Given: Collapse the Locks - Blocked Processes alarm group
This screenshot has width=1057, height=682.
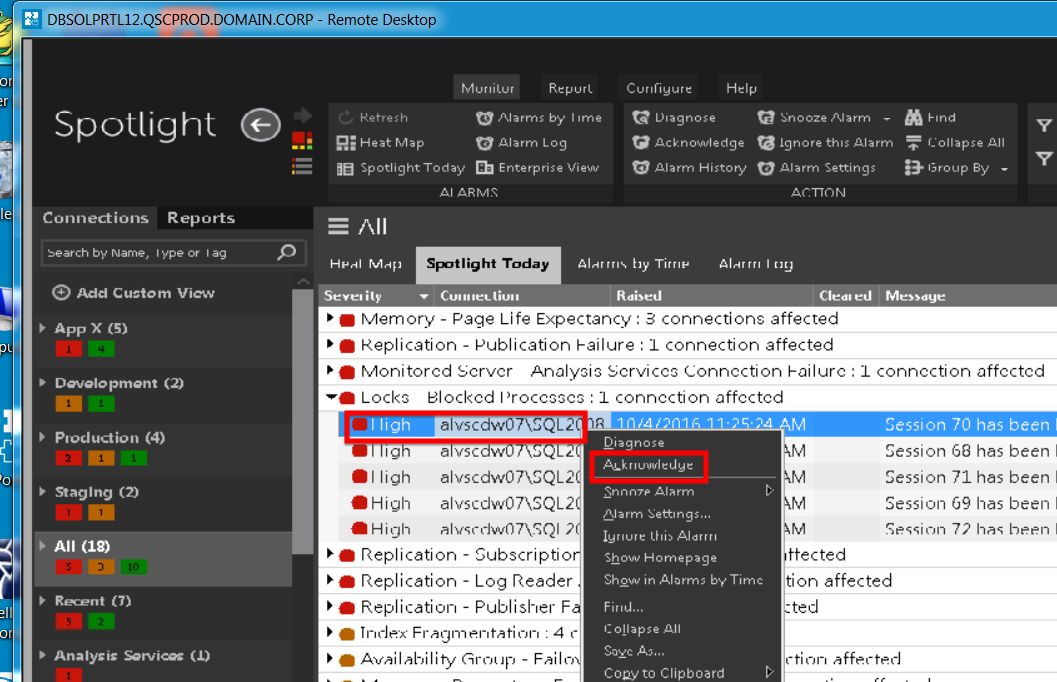Looking at the screenshot, I should 331,397.
